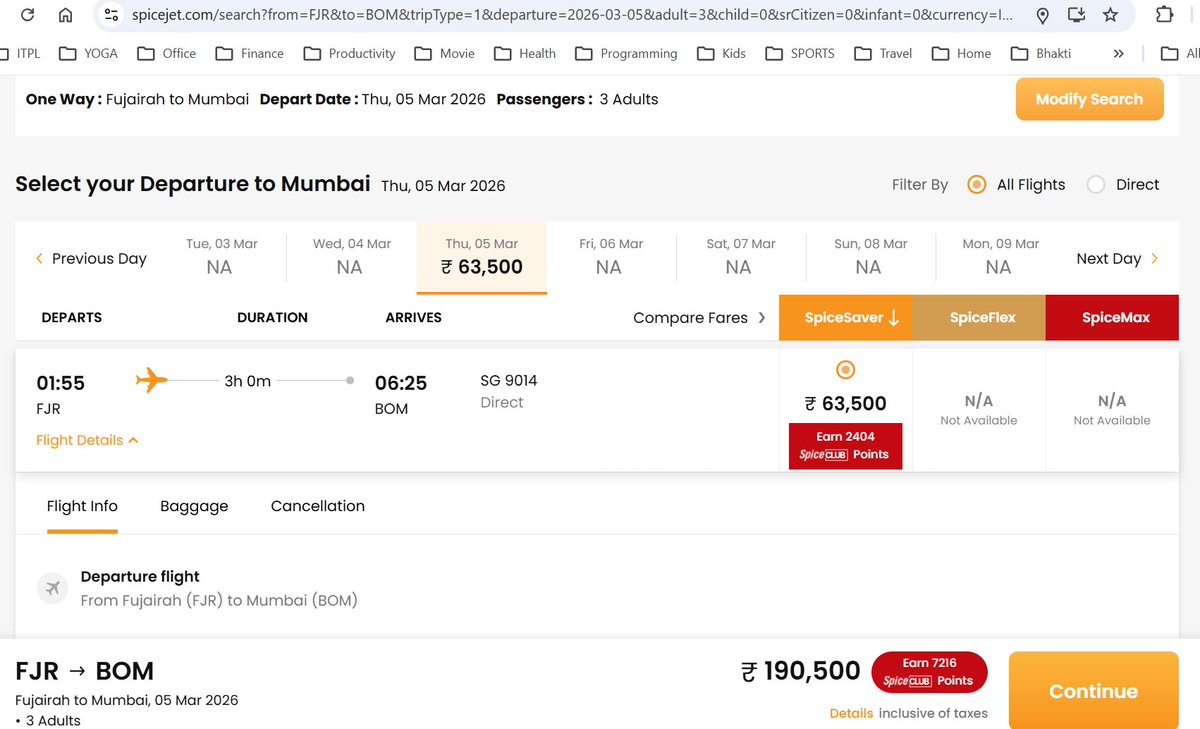The width and height of the screenshot is (1200, 729).
Task: Open the SPORTS bookmarks folder
Action: (x=800, y=53)
